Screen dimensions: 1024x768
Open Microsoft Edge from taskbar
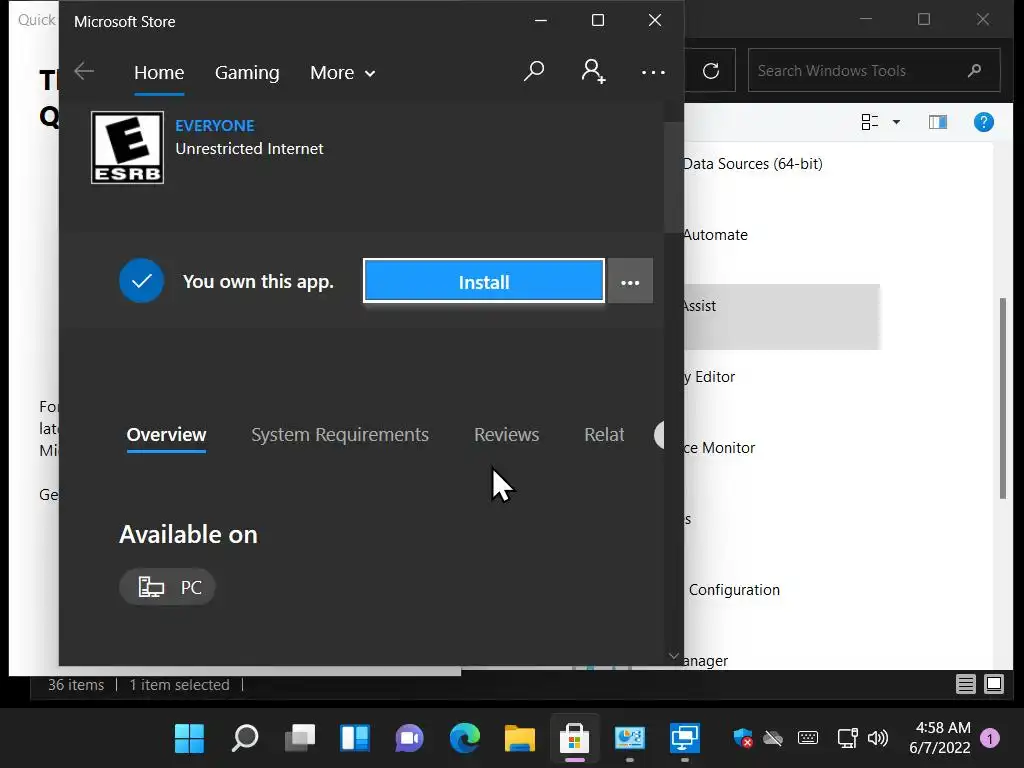[x=464, y=739]
